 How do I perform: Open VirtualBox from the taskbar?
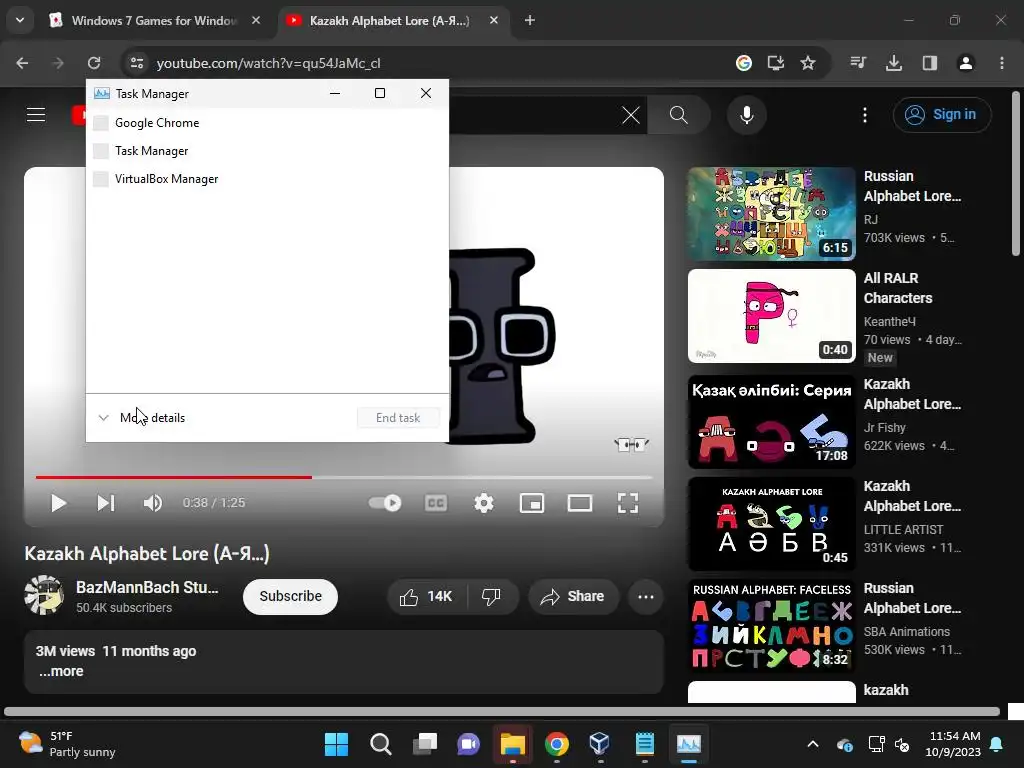point(600,744)
